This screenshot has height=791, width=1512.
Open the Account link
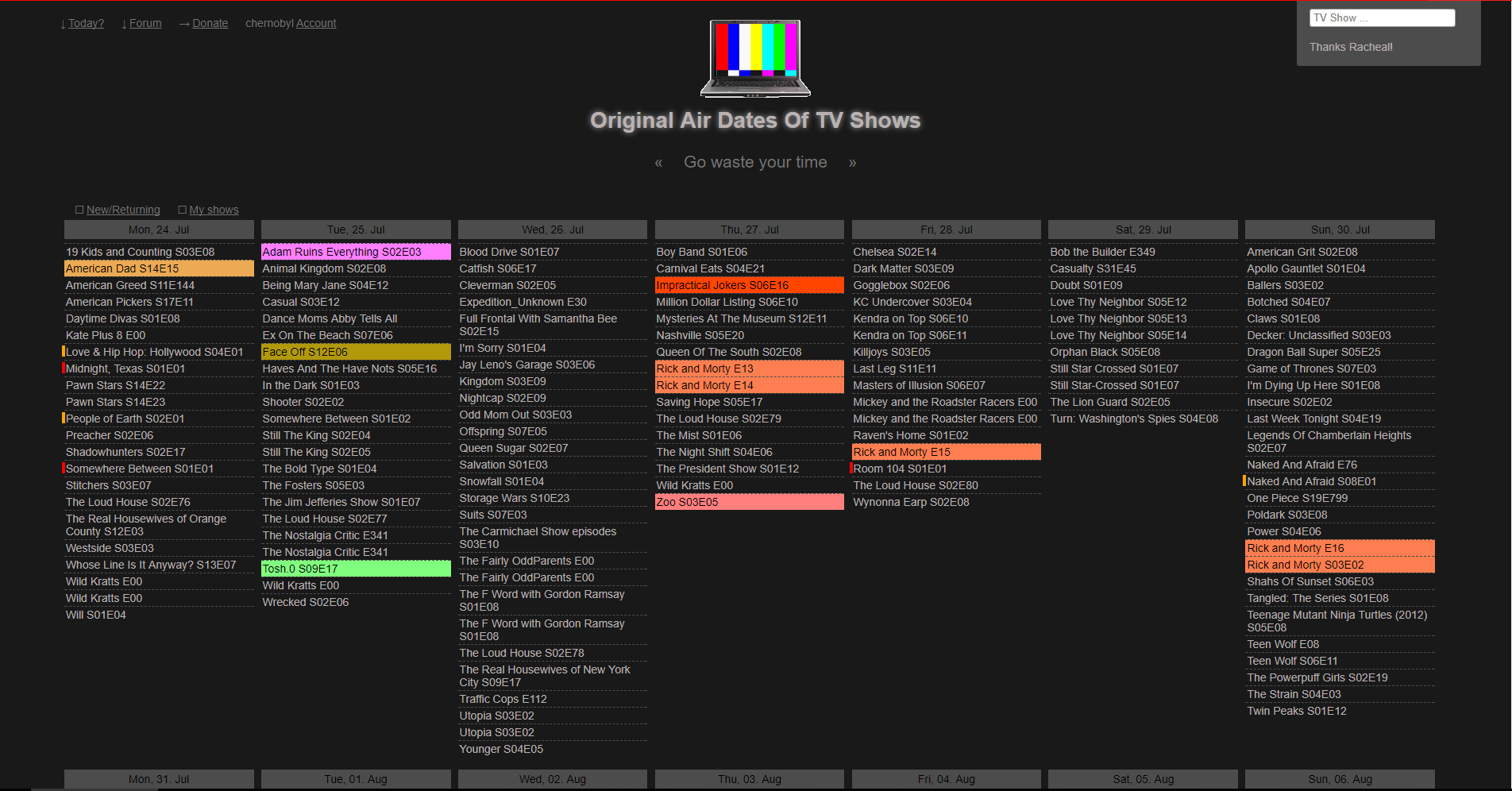[316, 23]
